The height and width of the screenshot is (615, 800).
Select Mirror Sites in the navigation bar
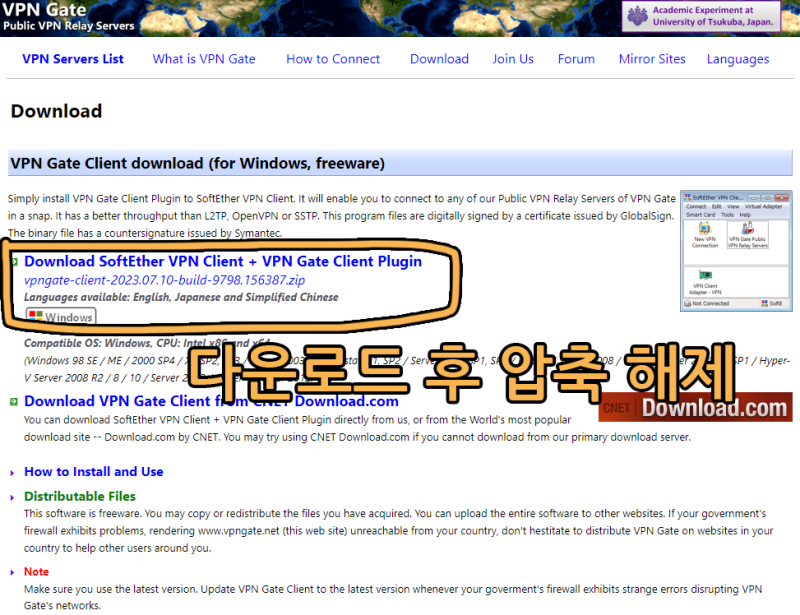click(652, 59)
